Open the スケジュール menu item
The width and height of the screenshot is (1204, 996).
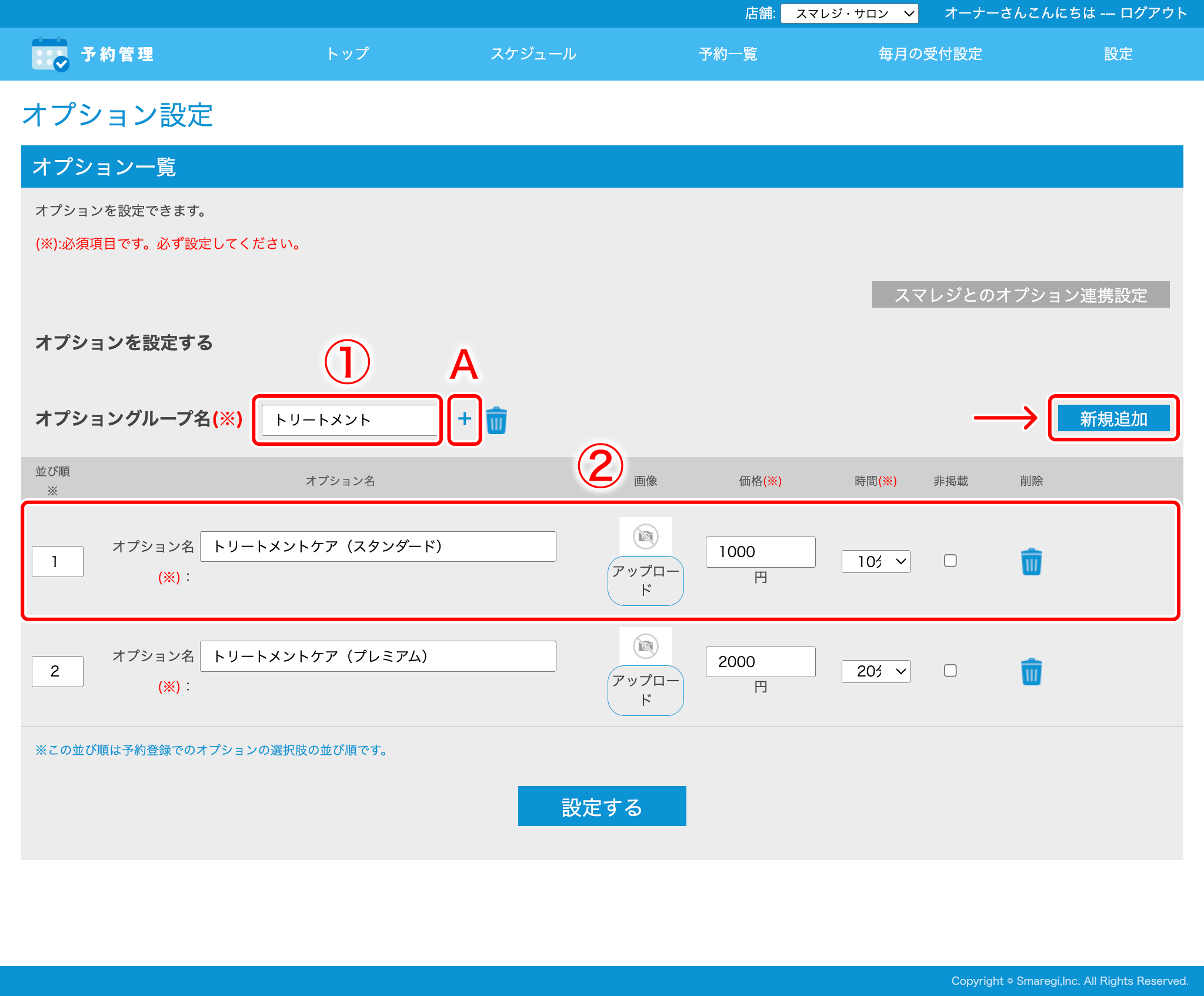(533, 54)
